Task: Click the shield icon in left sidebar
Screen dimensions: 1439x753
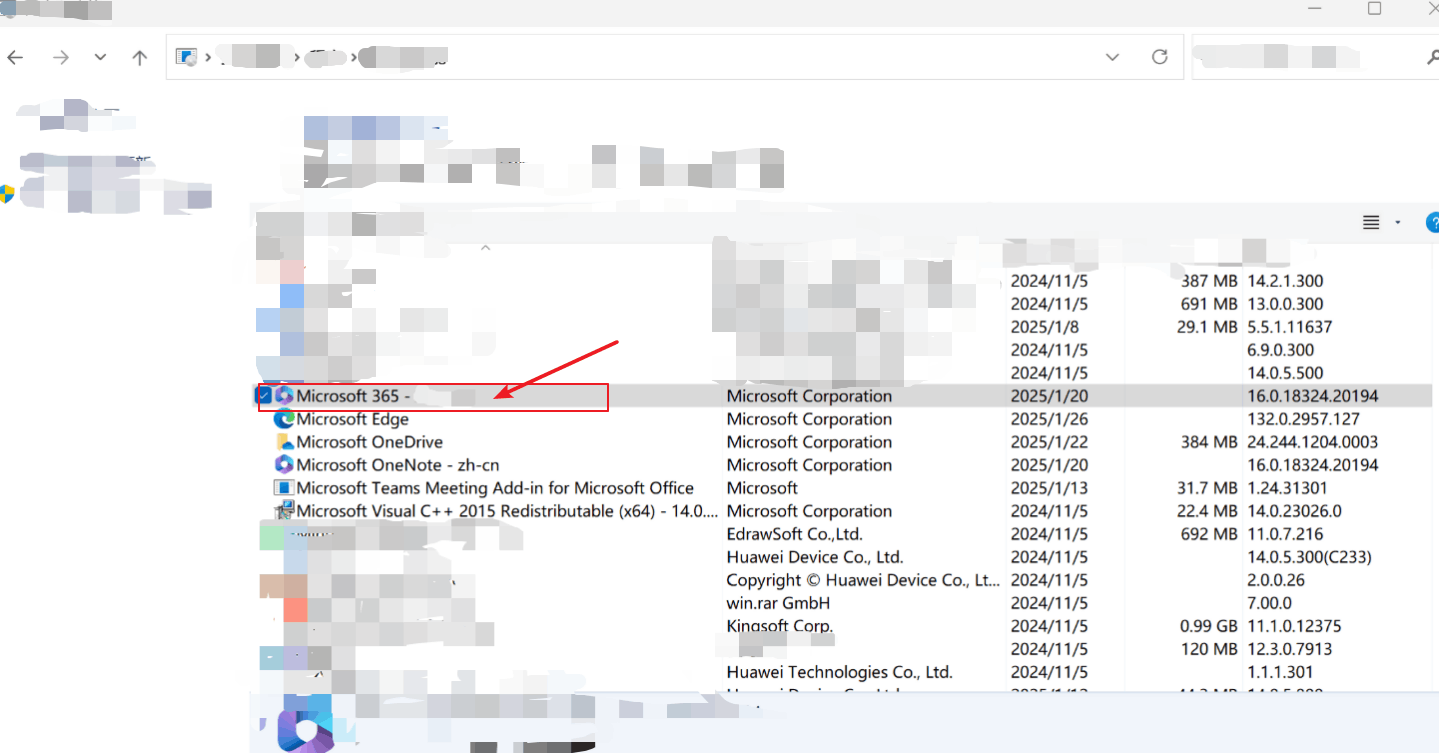Action: point(7,193)
